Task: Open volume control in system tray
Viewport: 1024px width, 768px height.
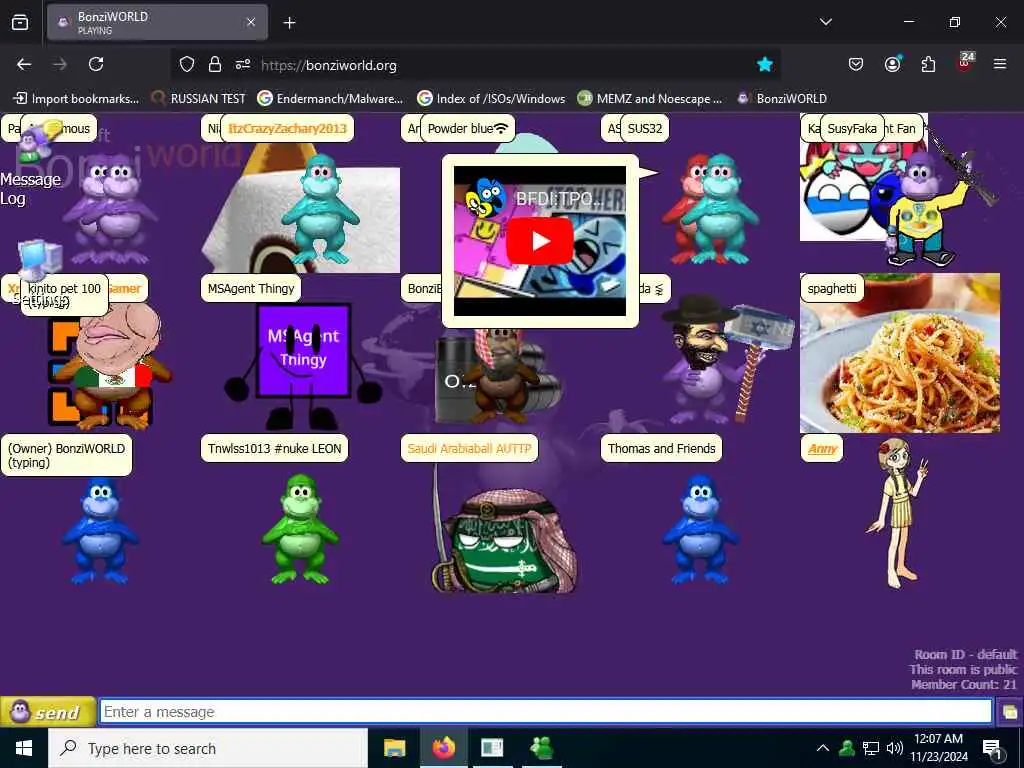Action: point(895,748)
